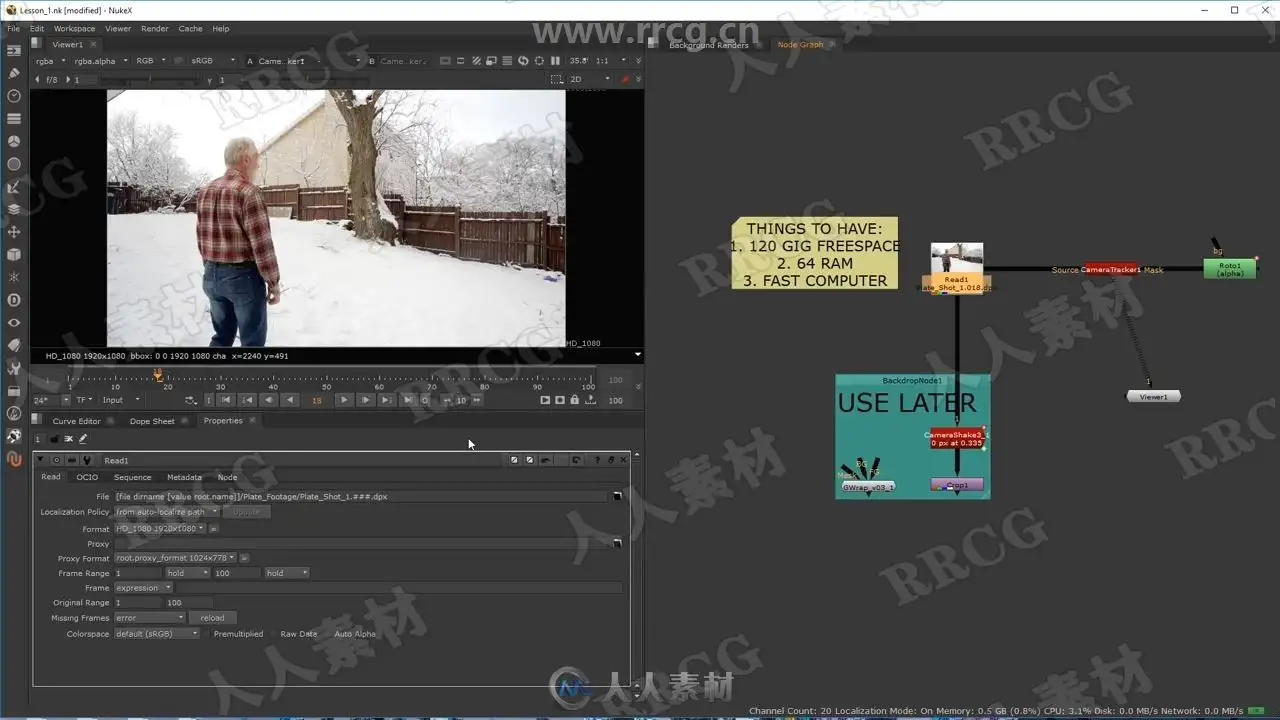Open the RGB display channel dropdown
Screen dimensions: 1280x720
coord(152,61)
